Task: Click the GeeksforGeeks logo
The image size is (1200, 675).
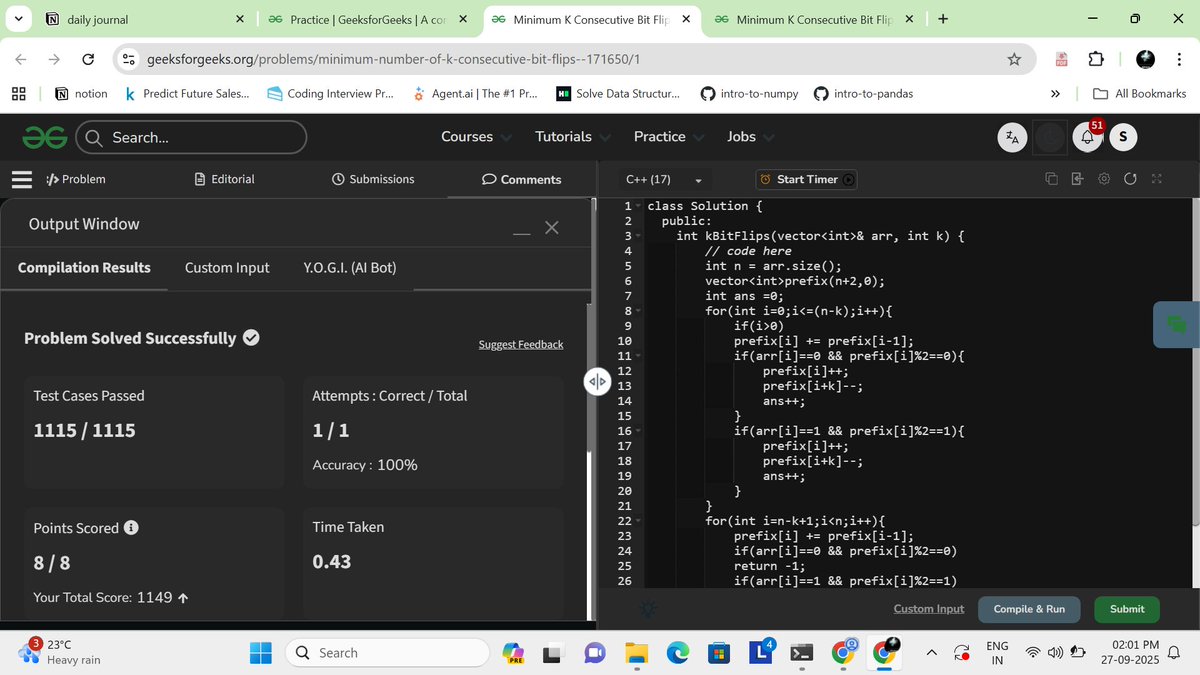Action: coord(46,137)
